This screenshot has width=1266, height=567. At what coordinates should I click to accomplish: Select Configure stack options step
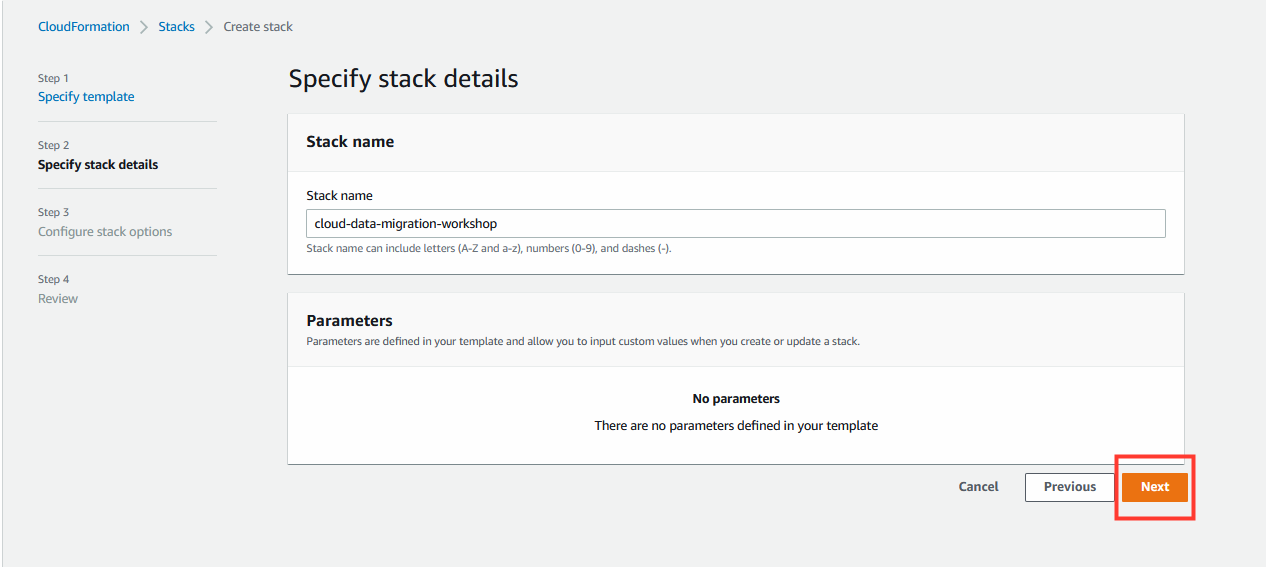click(105, 231)
